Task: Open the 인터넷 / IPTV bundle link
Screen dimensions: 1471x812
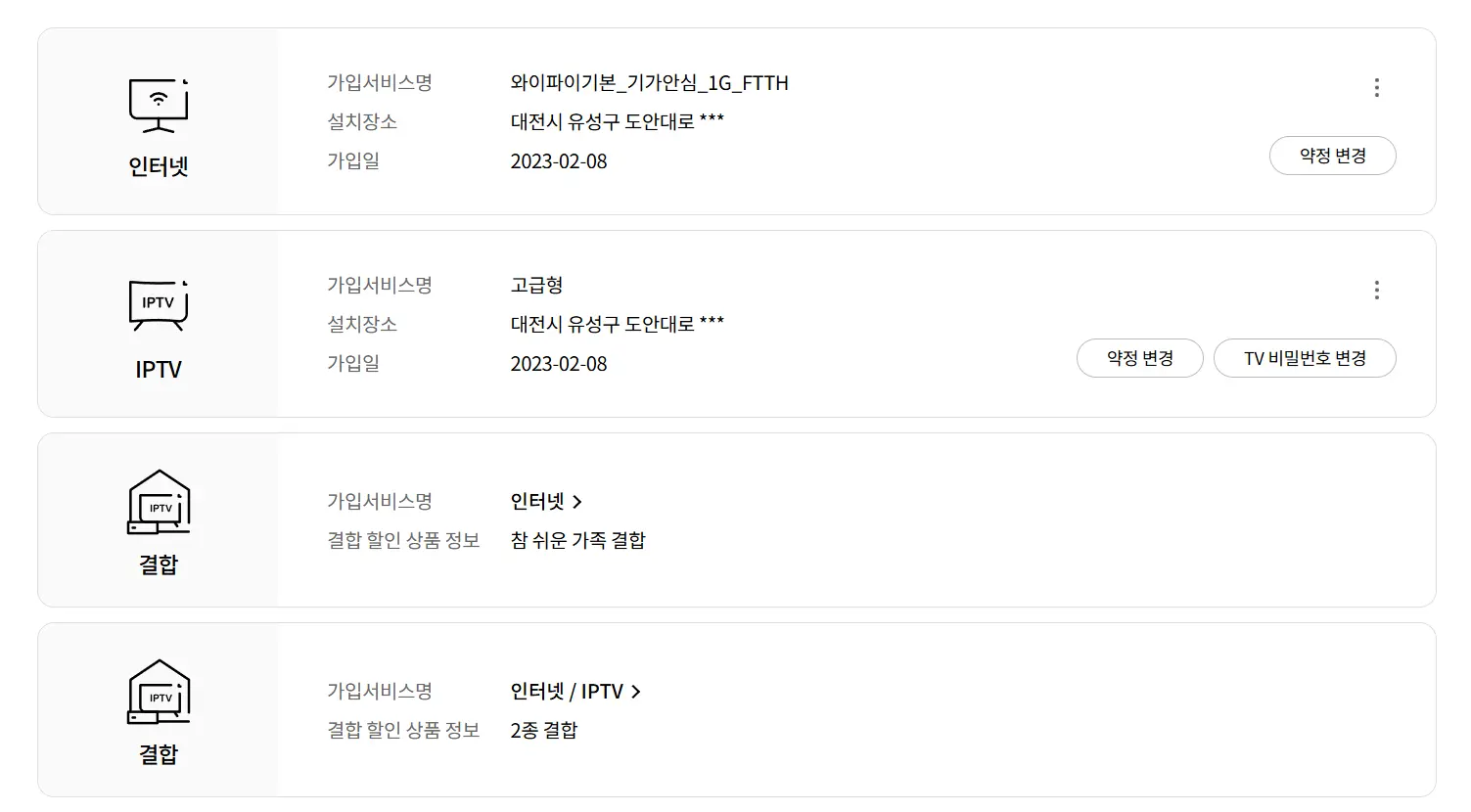Action: pos(567,692)
